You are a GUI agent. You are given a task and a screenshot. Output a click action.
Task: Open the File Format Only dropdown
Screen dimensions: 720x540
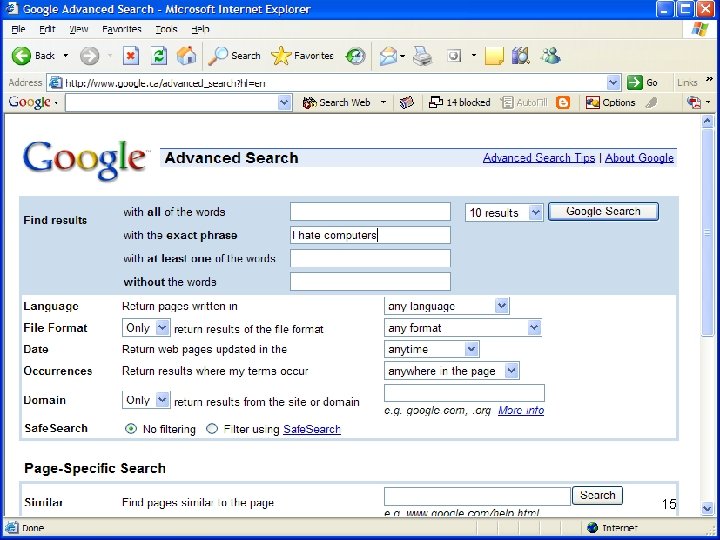146,328
